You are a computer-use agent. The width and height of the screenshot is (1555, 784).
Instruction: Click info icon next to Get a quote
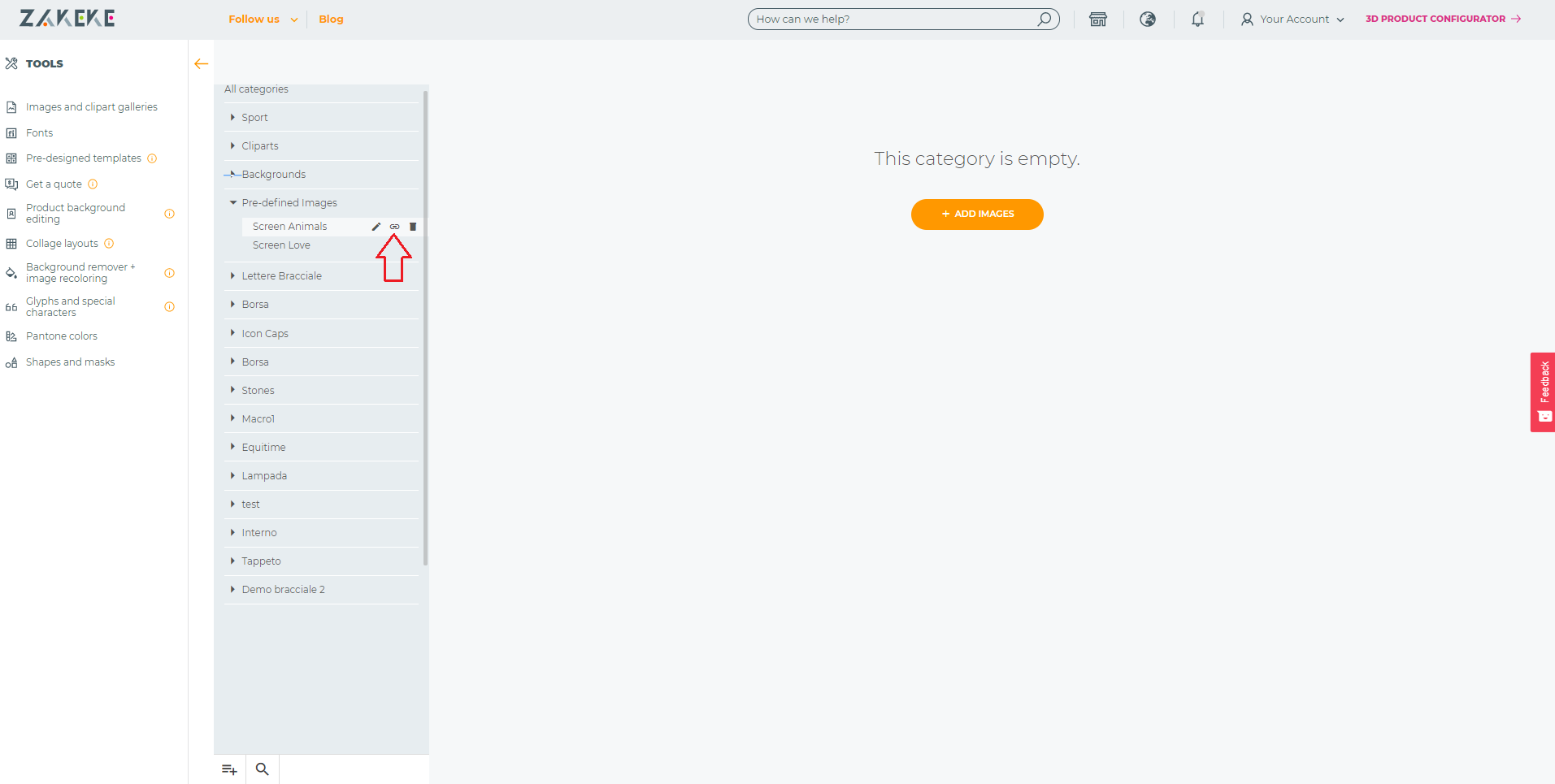pyautogui.click(x=93, y=184)
